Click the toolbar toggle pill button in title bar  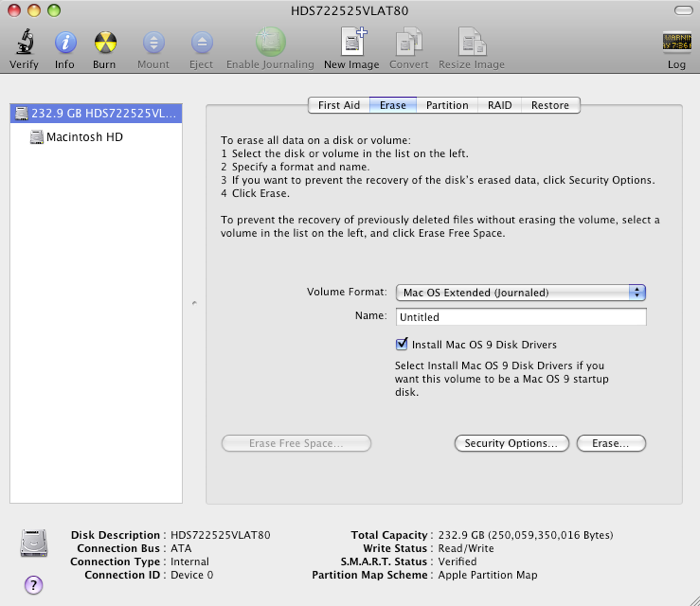(683, 10)
